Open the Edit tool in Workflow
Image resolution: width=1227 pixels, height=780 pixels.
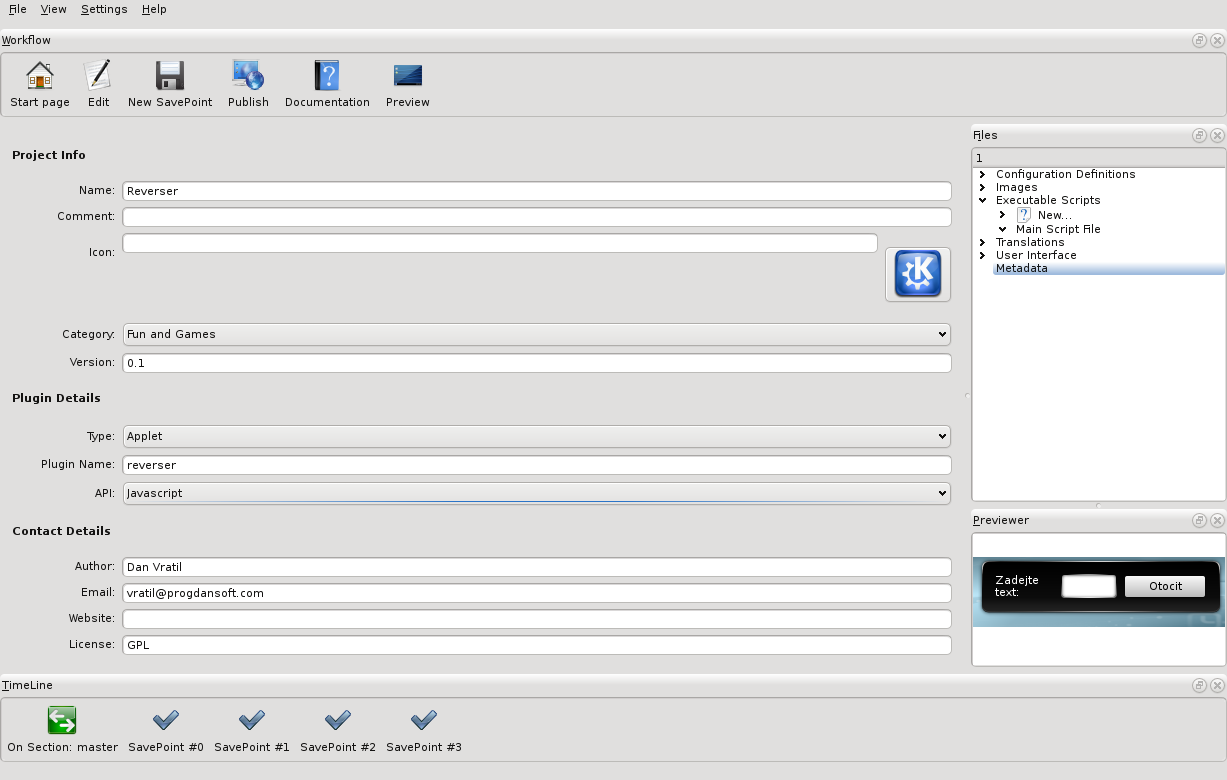click(98, 77)
